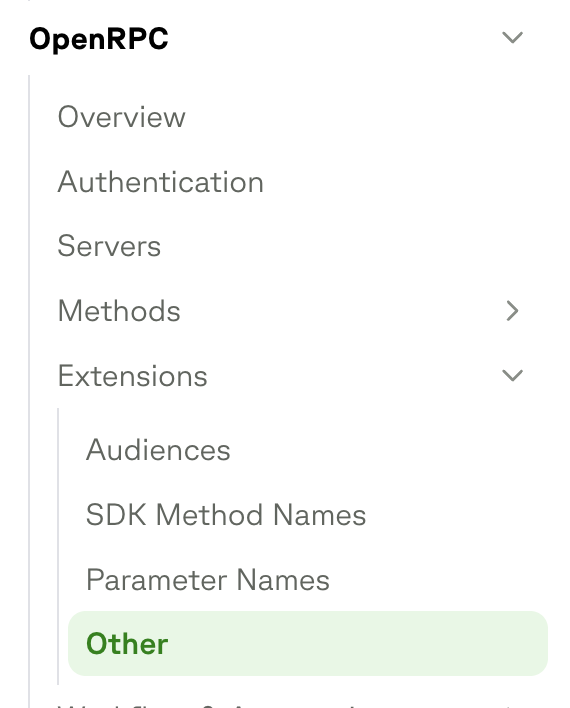Click the word Names in SDK Method Names
The height and width of the screenshot is (708, 570).
(x=319, y=515)
